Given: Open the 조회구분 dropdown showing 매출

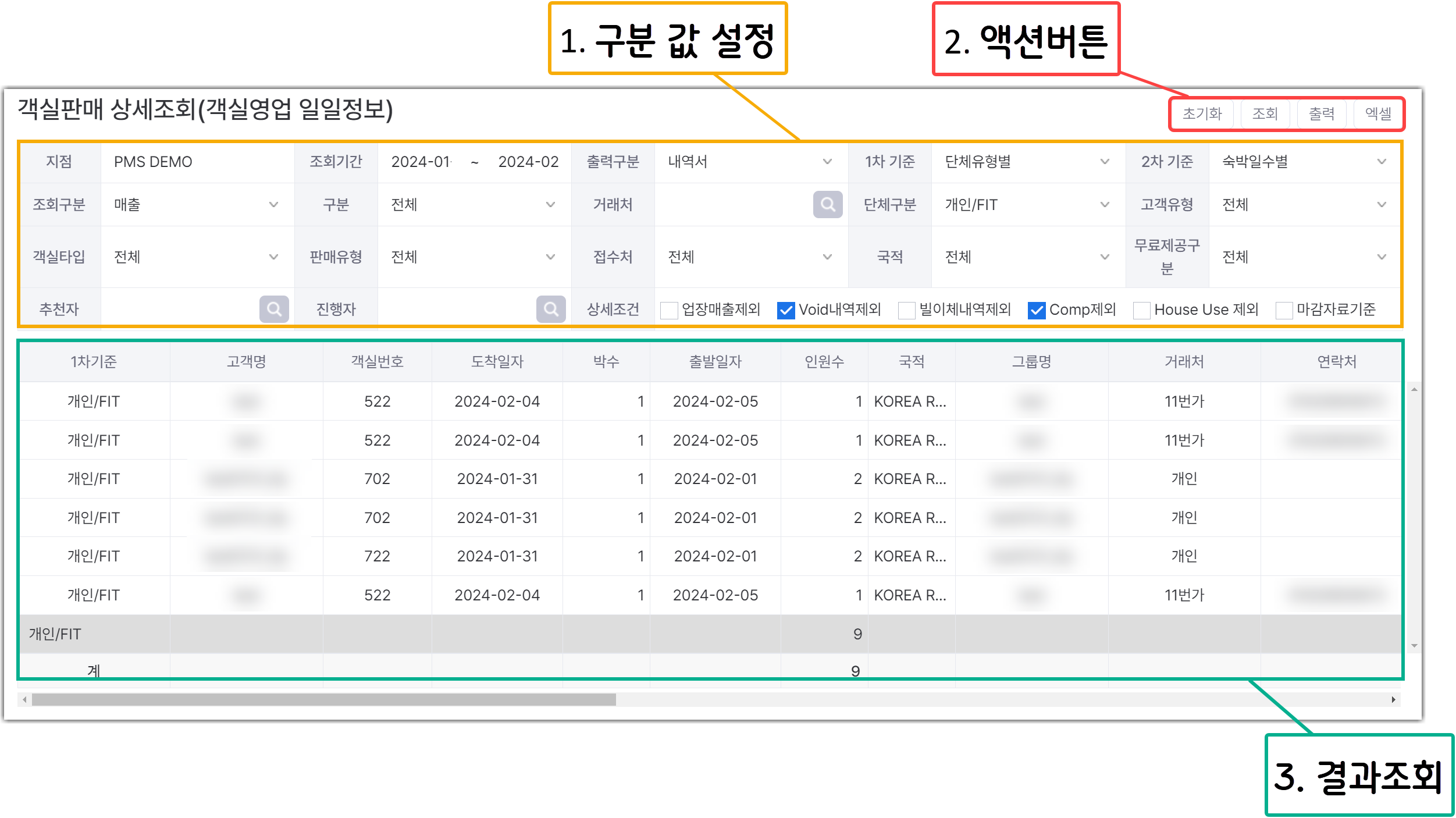Looking at the screenshot, I should 196,205.
